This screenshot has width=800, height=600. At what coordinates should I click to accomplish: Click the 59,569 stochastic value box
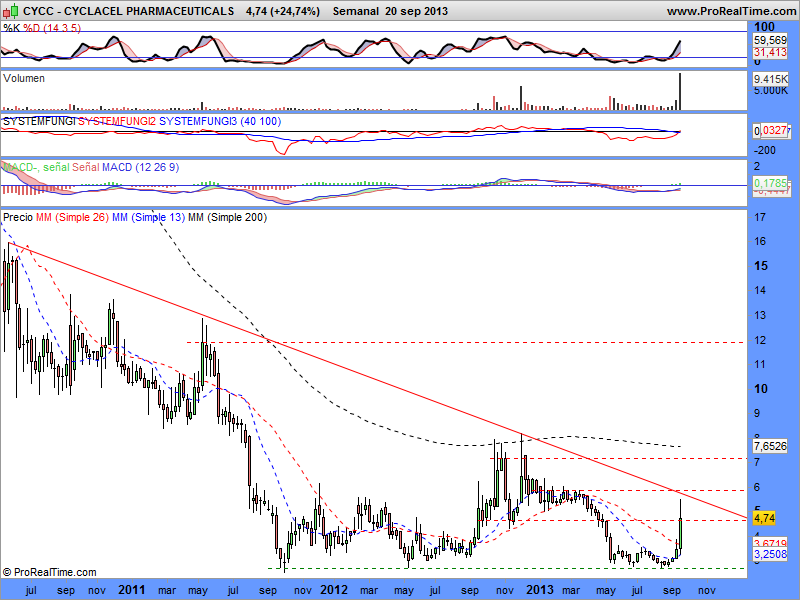pos(770,40)
